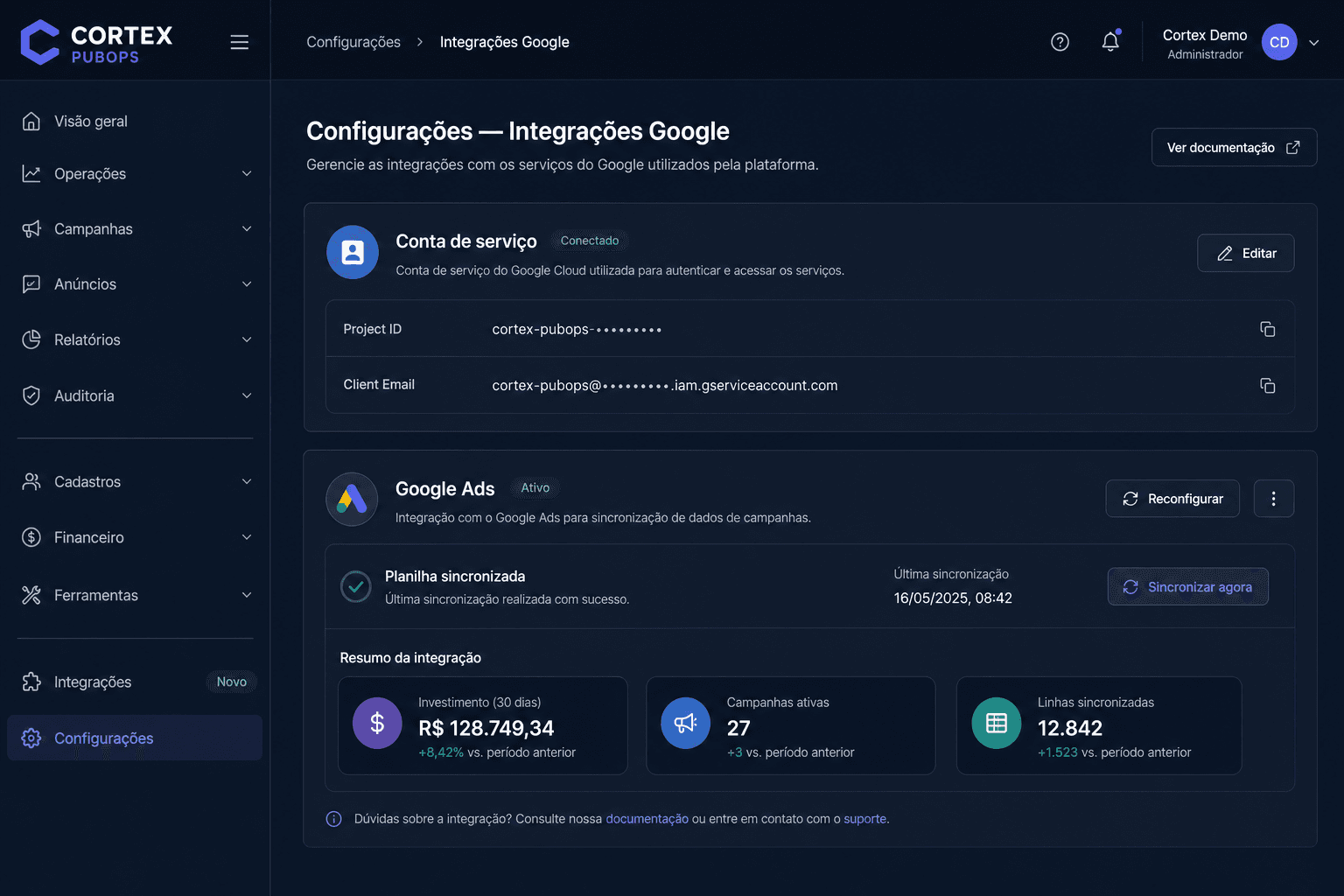Image resolution: width=1344 pixels, height=896 pixels.
Task: Expand the Anúncios menu chevron
Action: 247,283
